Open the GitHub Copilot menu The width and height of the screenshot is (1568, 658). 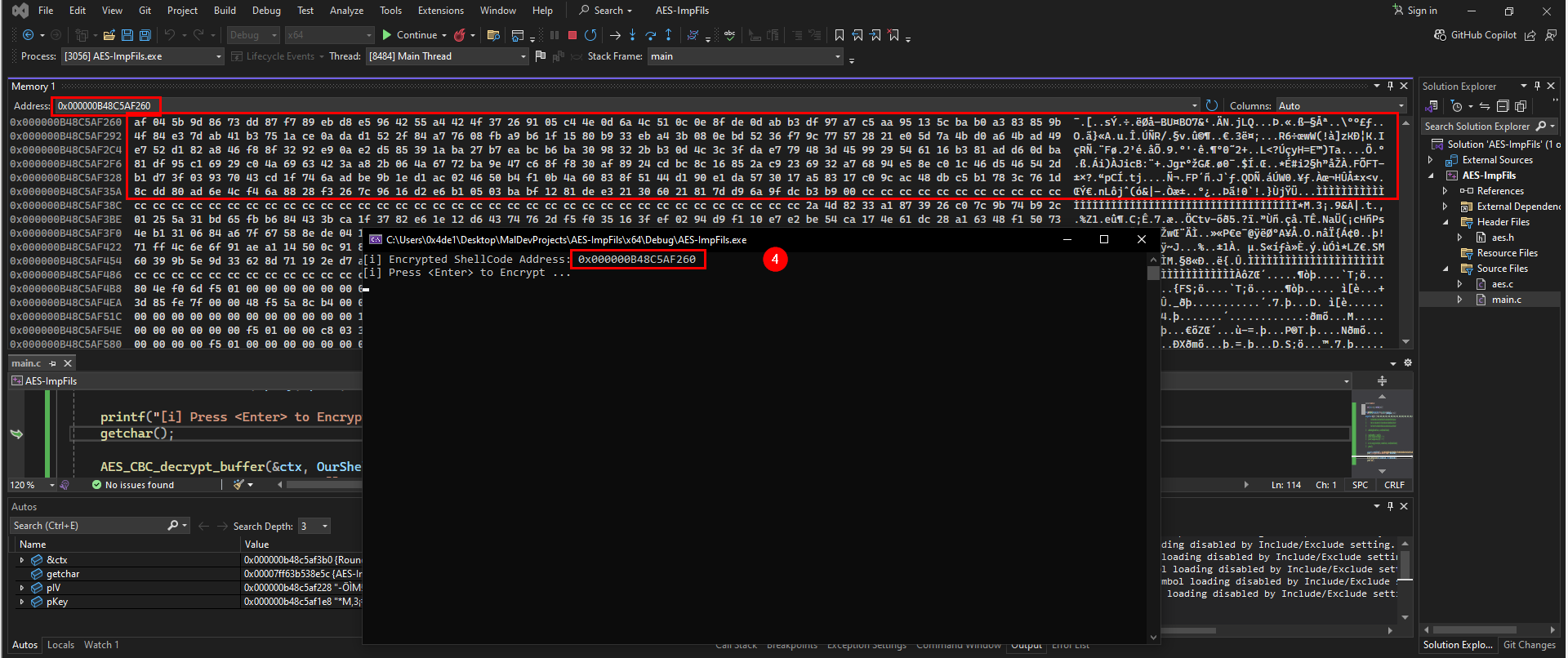1476,35
